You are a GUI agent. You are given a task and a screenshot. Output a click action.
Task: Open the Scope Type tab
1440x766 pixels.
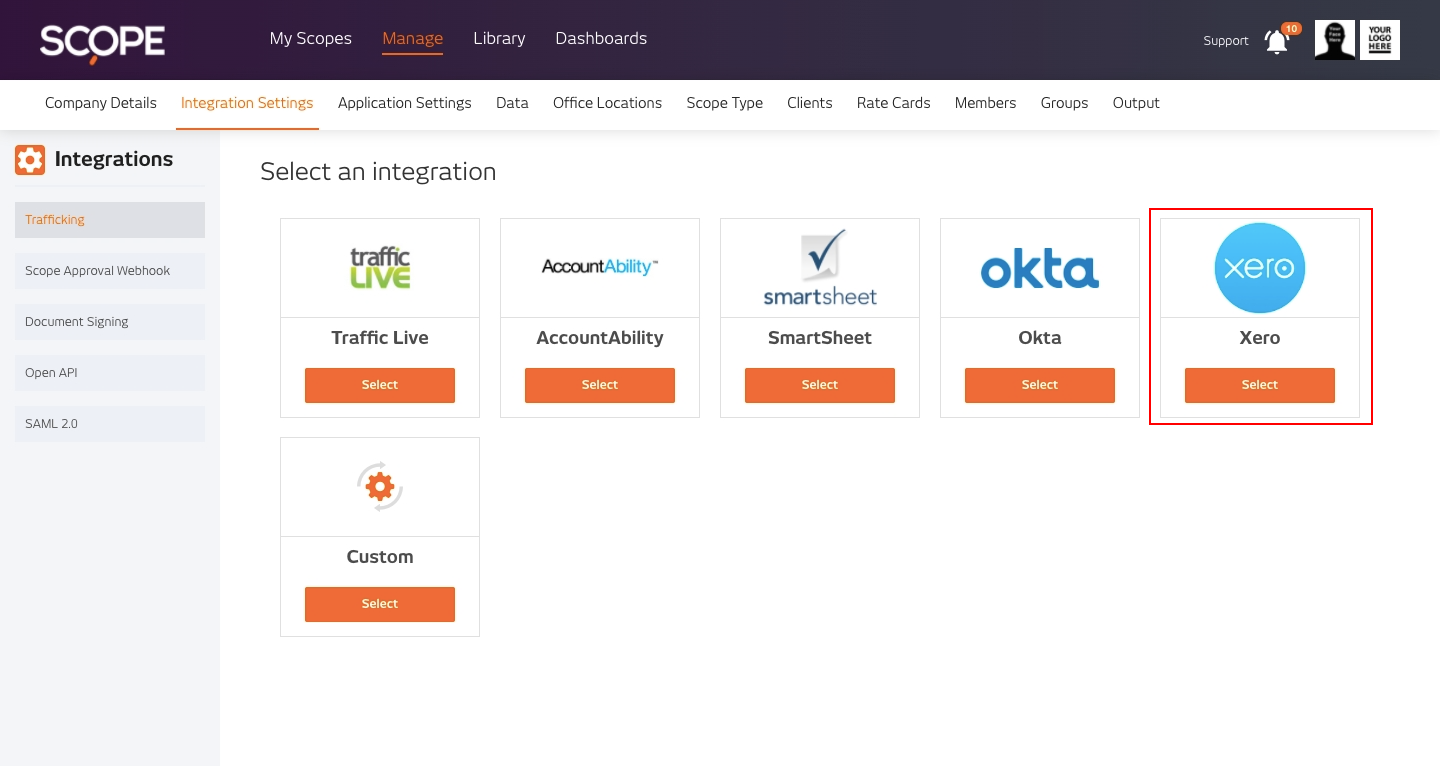725,103
